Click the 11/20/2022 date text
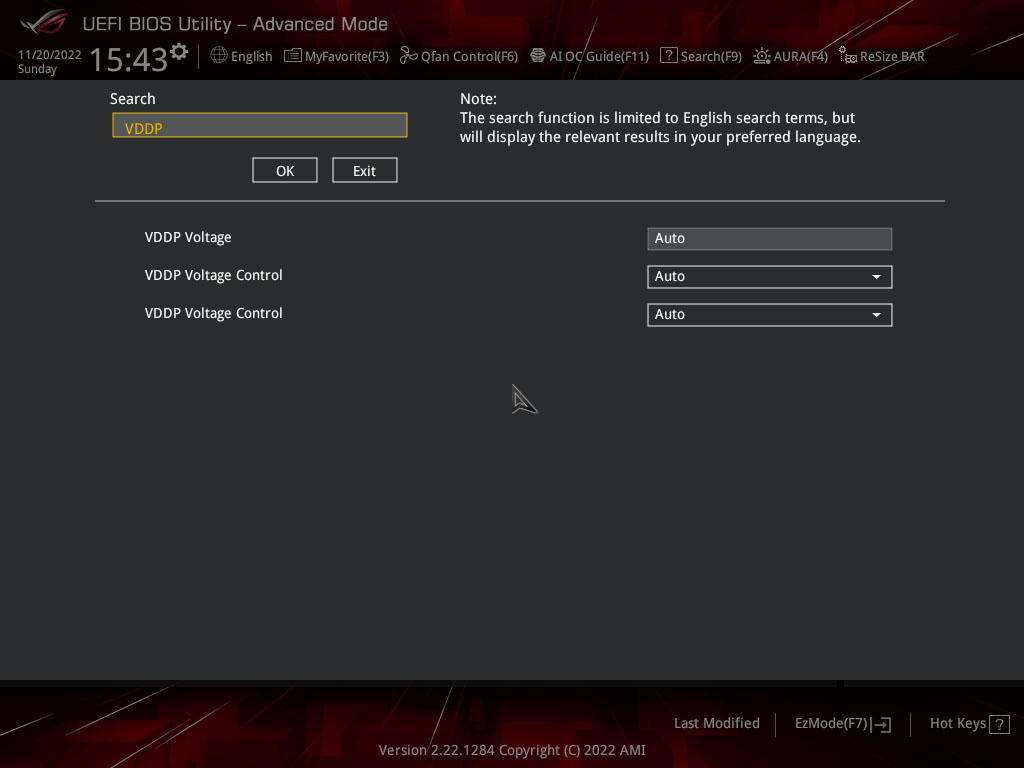The width and height of the screenshot is (1024, 768). point(50,55)
